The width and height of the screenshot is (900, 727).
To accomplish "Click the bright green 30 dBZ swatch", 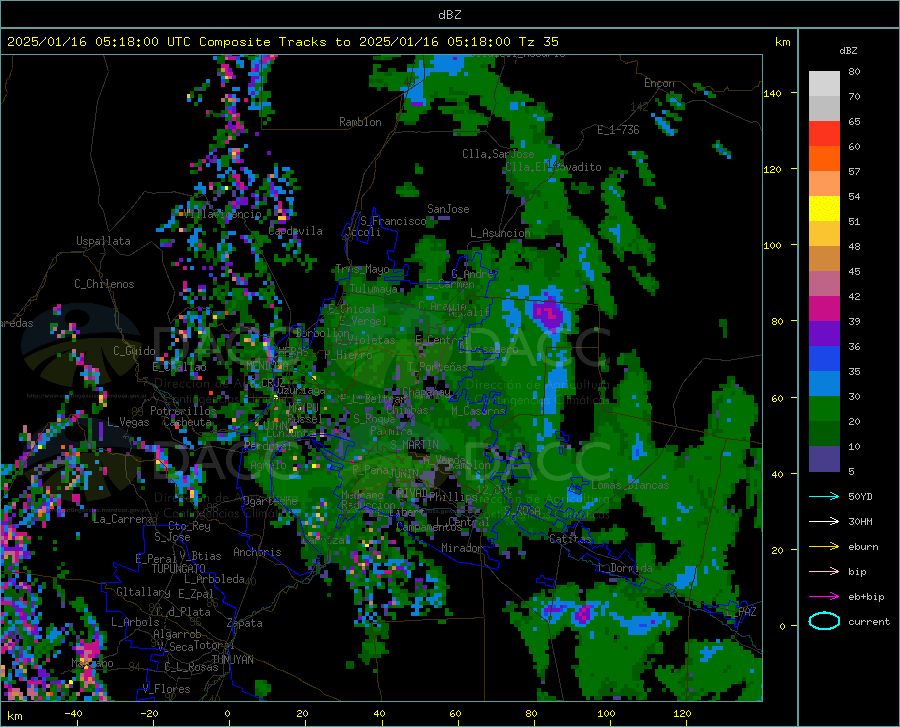I will [824, 409].
